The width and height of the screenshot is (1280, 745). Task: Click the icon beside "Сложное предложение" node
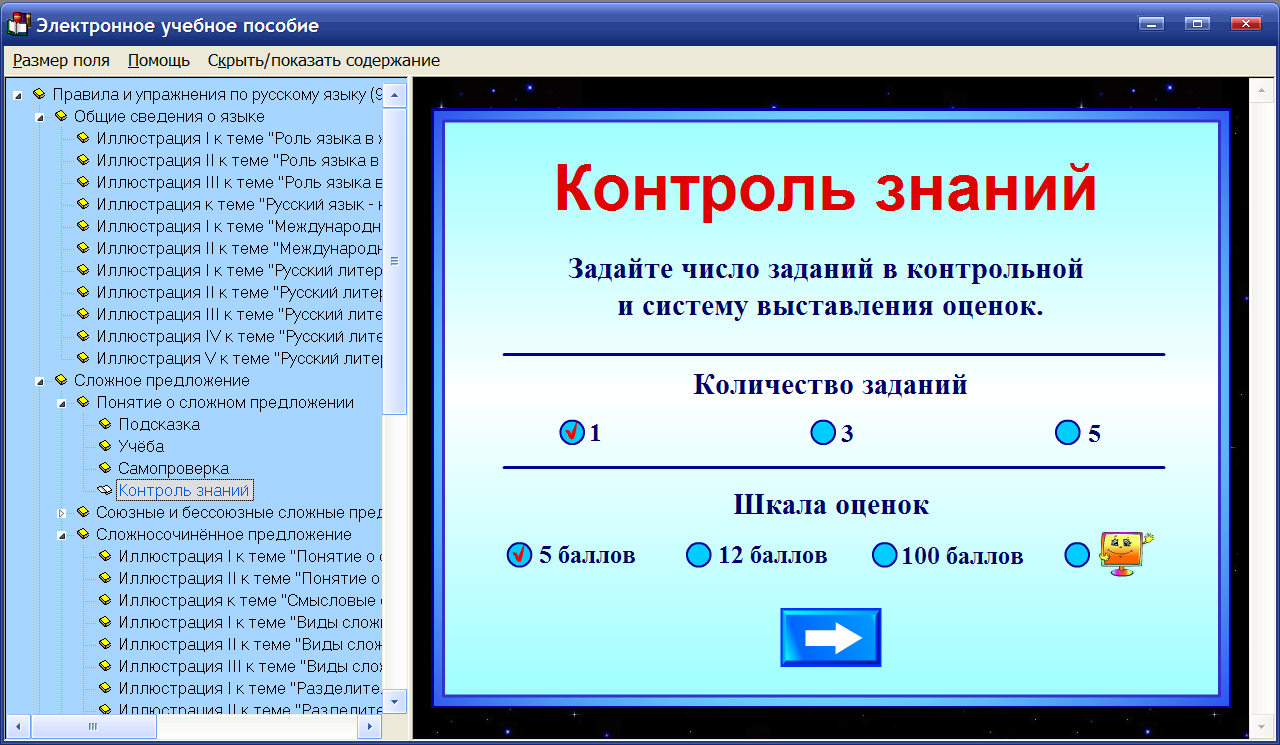62,380
